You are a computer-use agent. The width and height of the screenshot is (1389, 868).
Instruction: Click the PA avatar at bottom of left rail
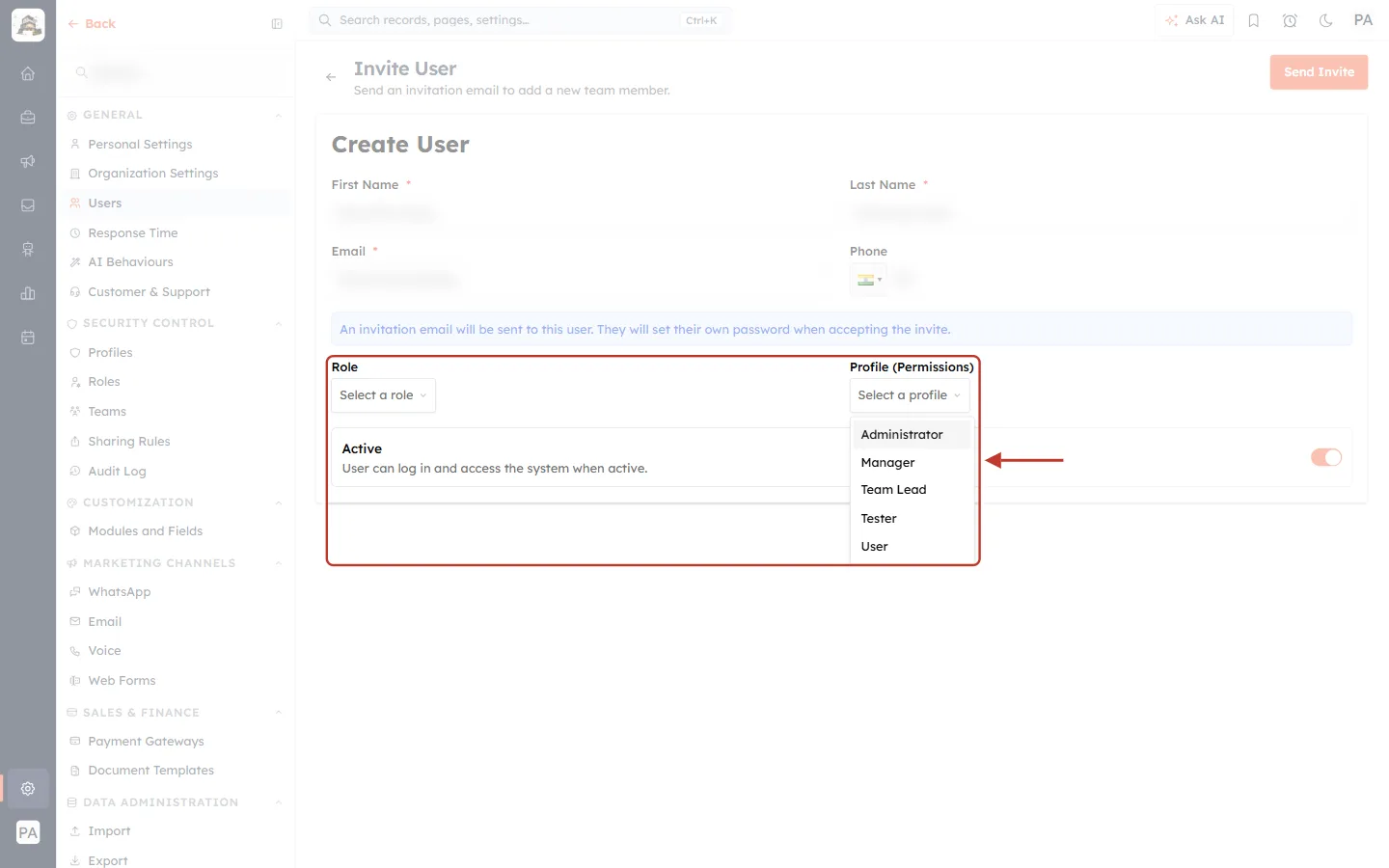[x=28, y=832]
